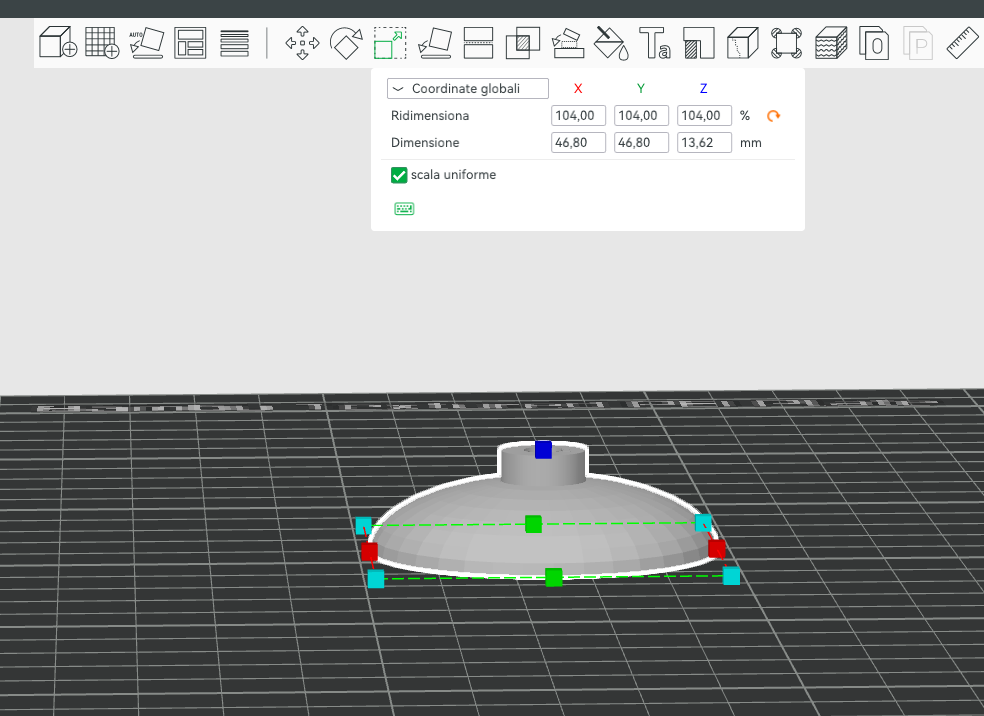The height and width of the screenshot is (716, 984).
Task: Click the Ridimensiona X percentage field
Action: tap(578, 115)
